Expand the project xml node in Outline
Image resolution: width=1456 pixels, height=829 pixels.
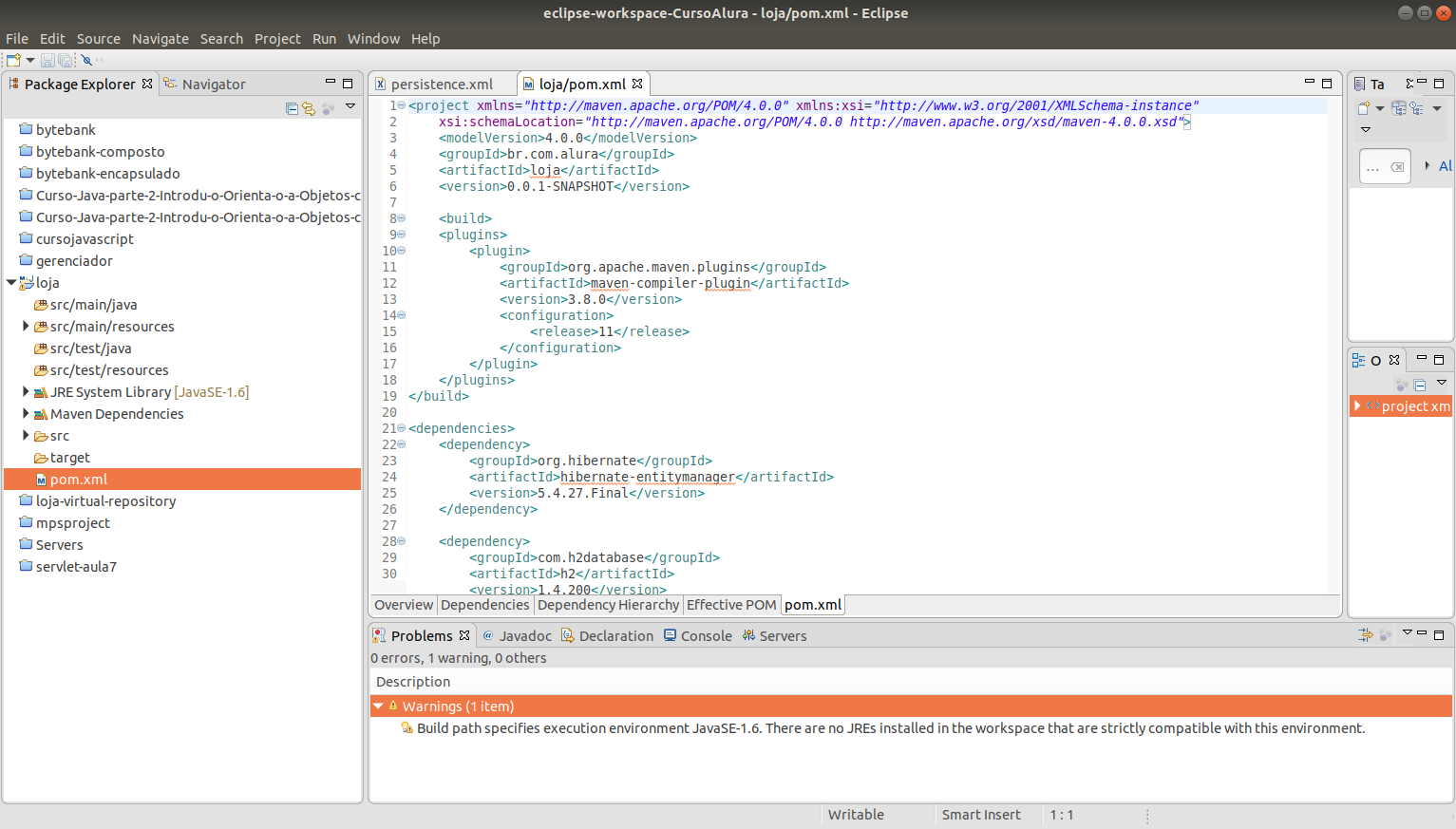click(x=1357, y=405)
